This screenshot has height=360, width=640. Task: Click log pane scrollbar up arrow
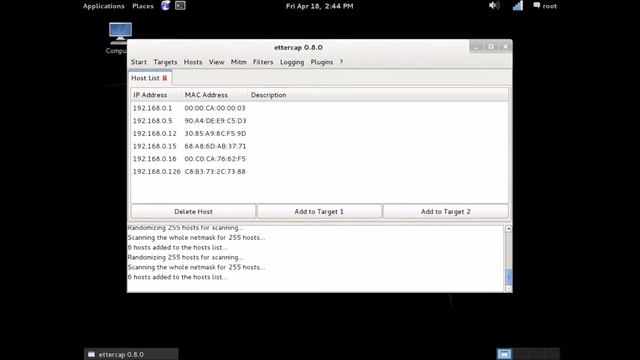click(x=509, y=229)
